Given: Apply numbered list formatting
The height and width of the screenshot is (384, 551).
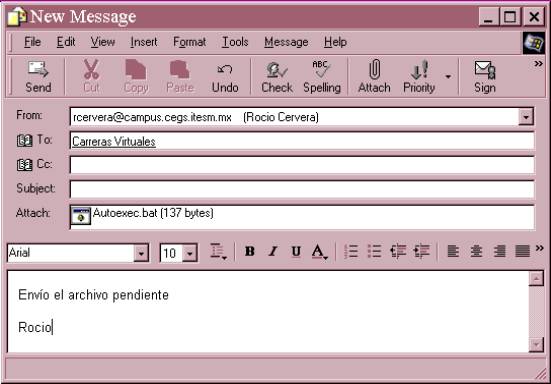Looking at the screenshot, I should coord(351,252).
